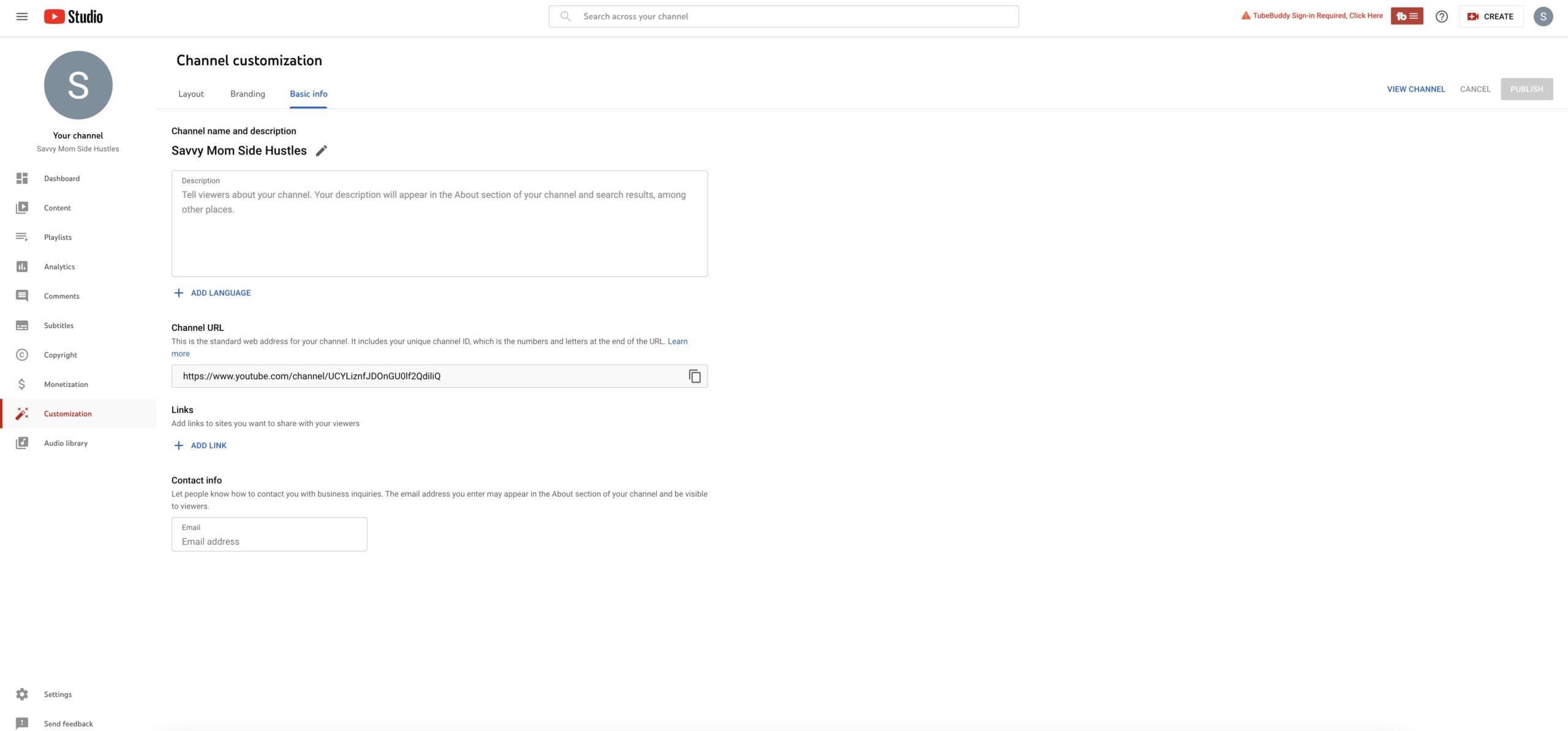This screenshot has height=731, width=1568.
Task: Click the YouTube Studio logo
Action: tap(73, 17)
